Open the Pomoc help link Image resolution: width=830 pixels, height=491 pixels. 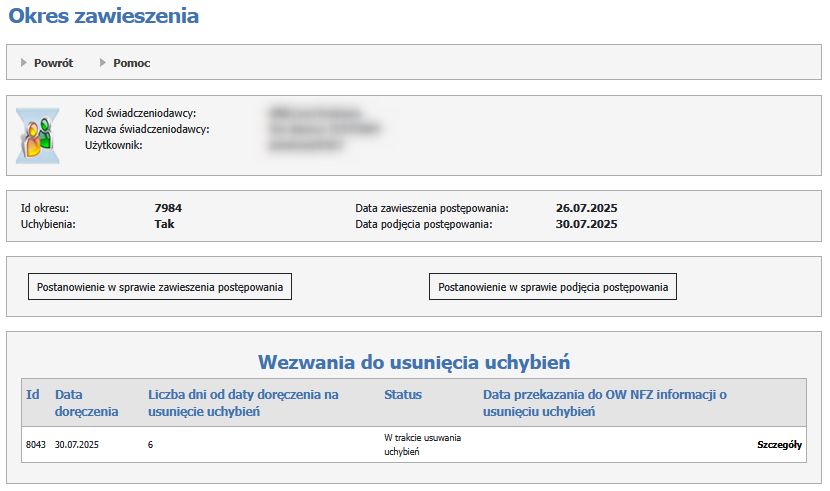tap(131, 63)
